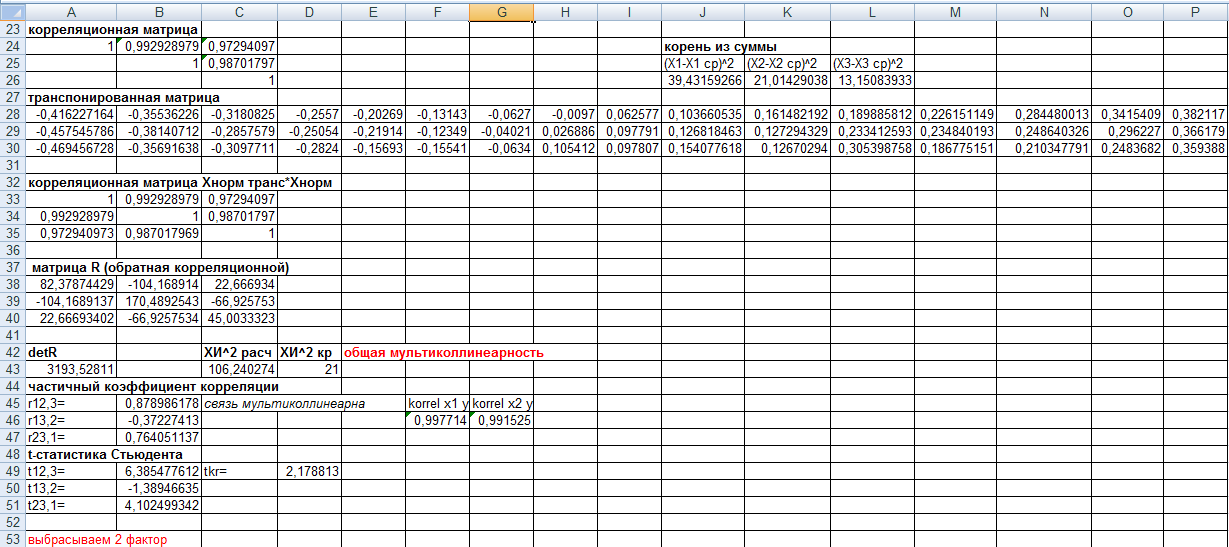Click 't12,3=' label cell
Viewport: 1229px width, 547px height.
point(71,472)
